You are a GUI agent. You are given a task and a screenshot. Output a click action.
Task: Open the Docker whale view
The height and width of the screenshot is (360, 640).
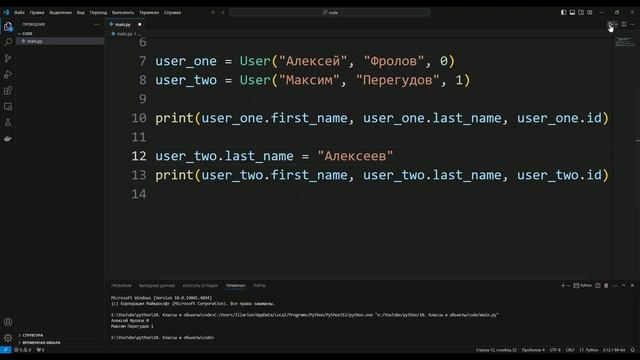tap(8, 139)
